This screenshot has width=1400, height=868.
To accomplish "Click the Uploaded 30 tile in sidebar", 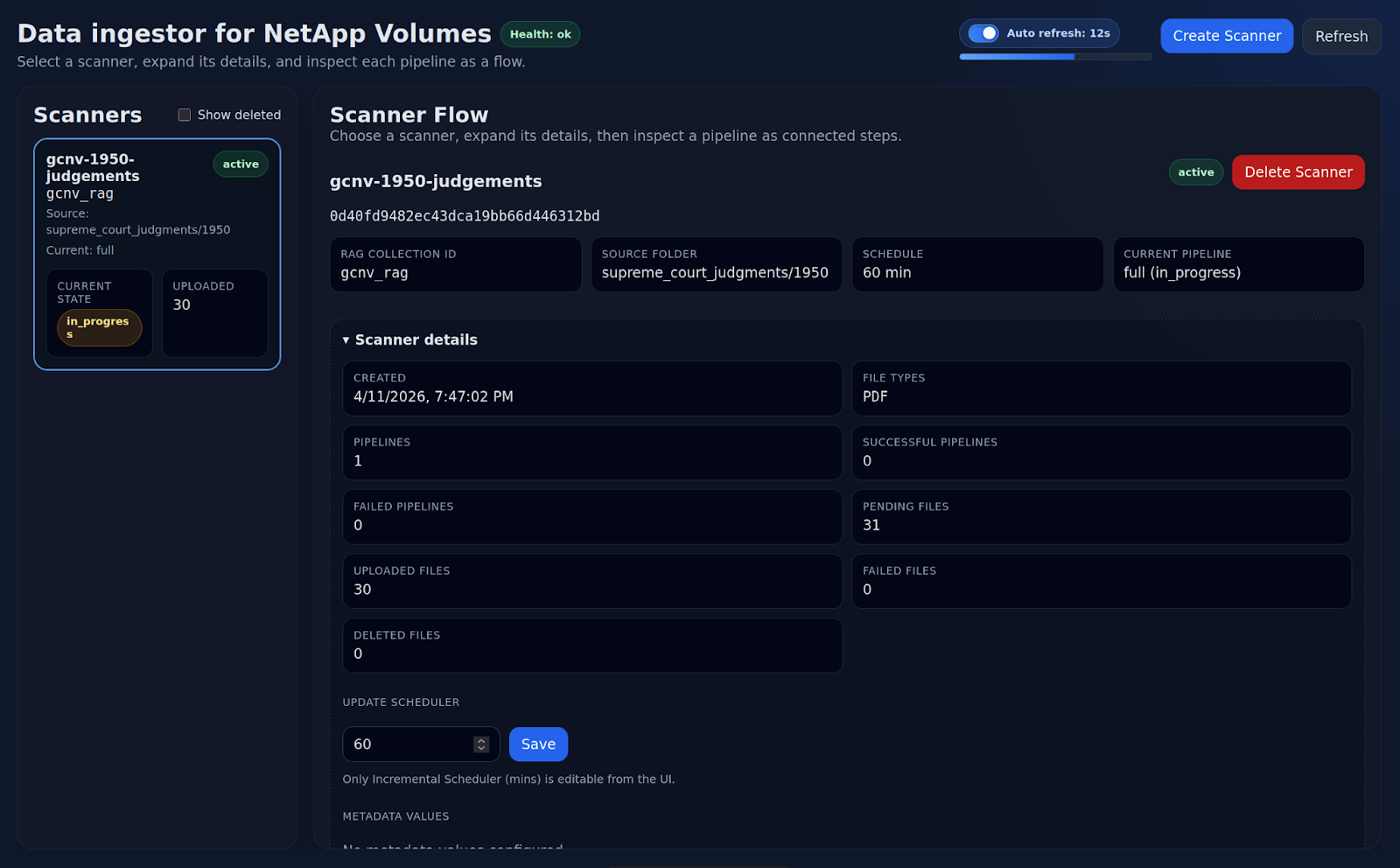I will (x=215, y=313).
